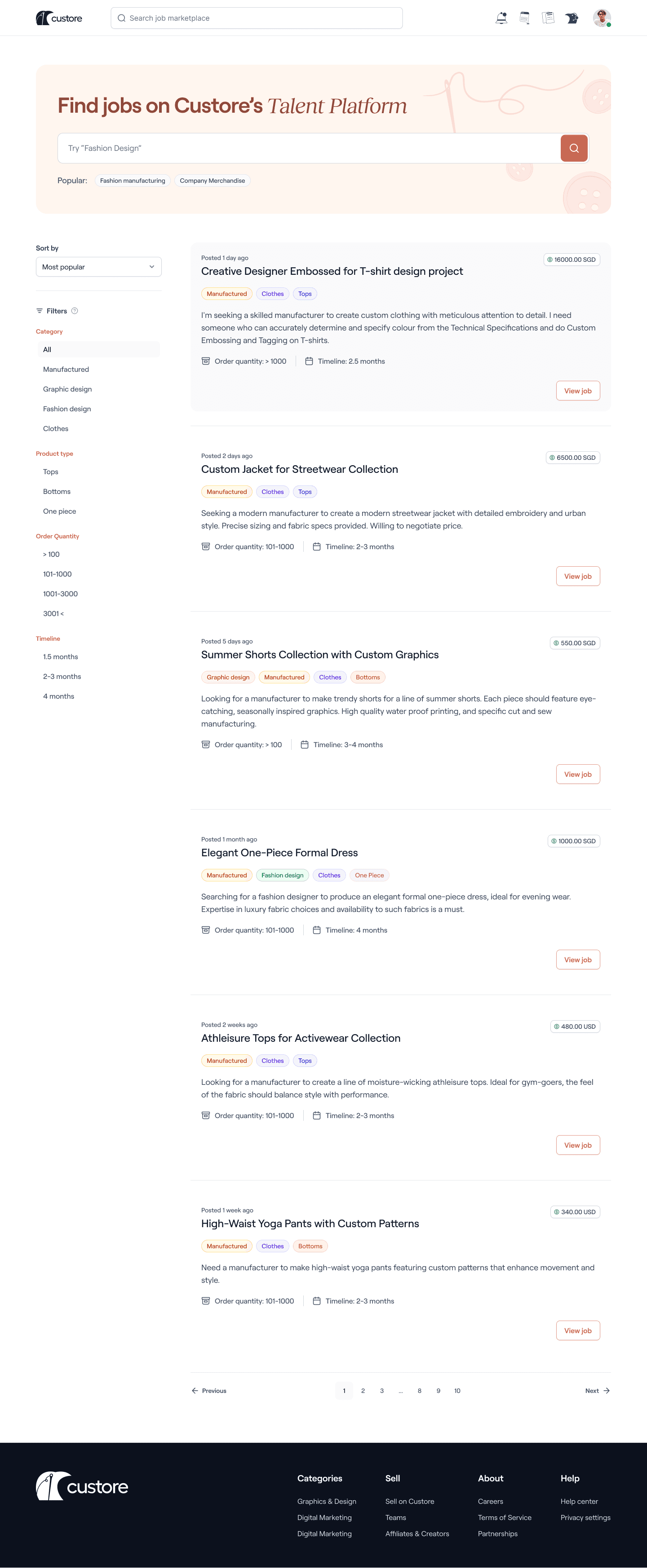Click the 'Graphic design' tag on Summer Shorts job
The width and height of the screenshot is (647, 1568).
(227, 677)
